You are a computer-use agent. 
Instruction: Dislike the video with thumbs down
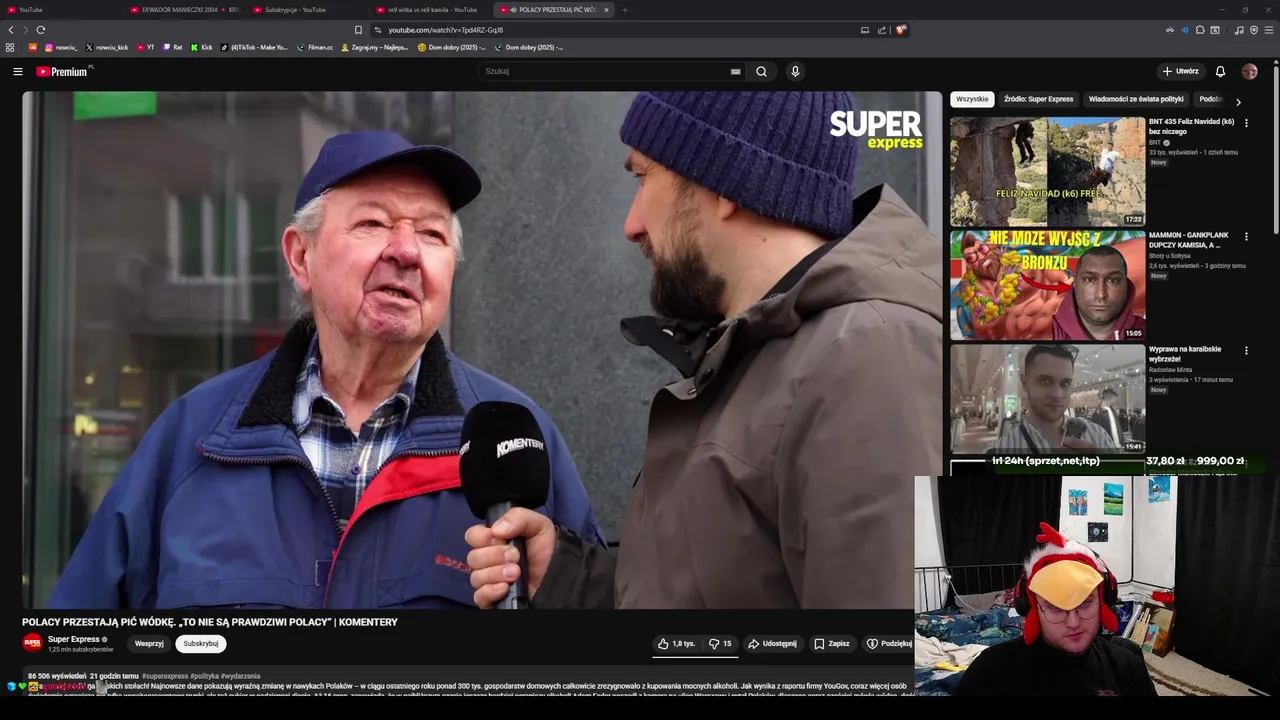[x=720, y=644]
